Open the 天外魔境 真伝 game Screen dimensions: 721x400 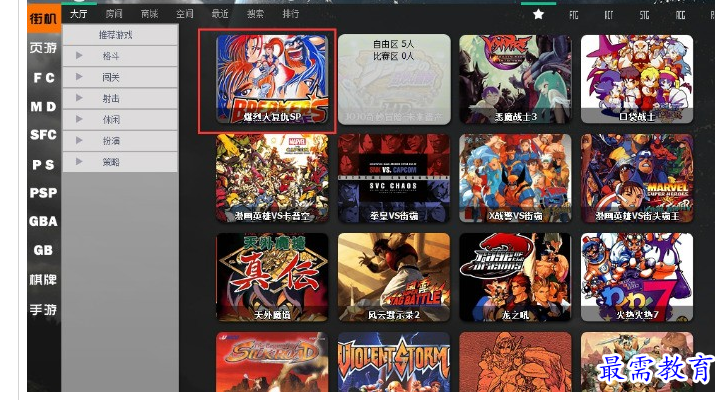point(272,277)
